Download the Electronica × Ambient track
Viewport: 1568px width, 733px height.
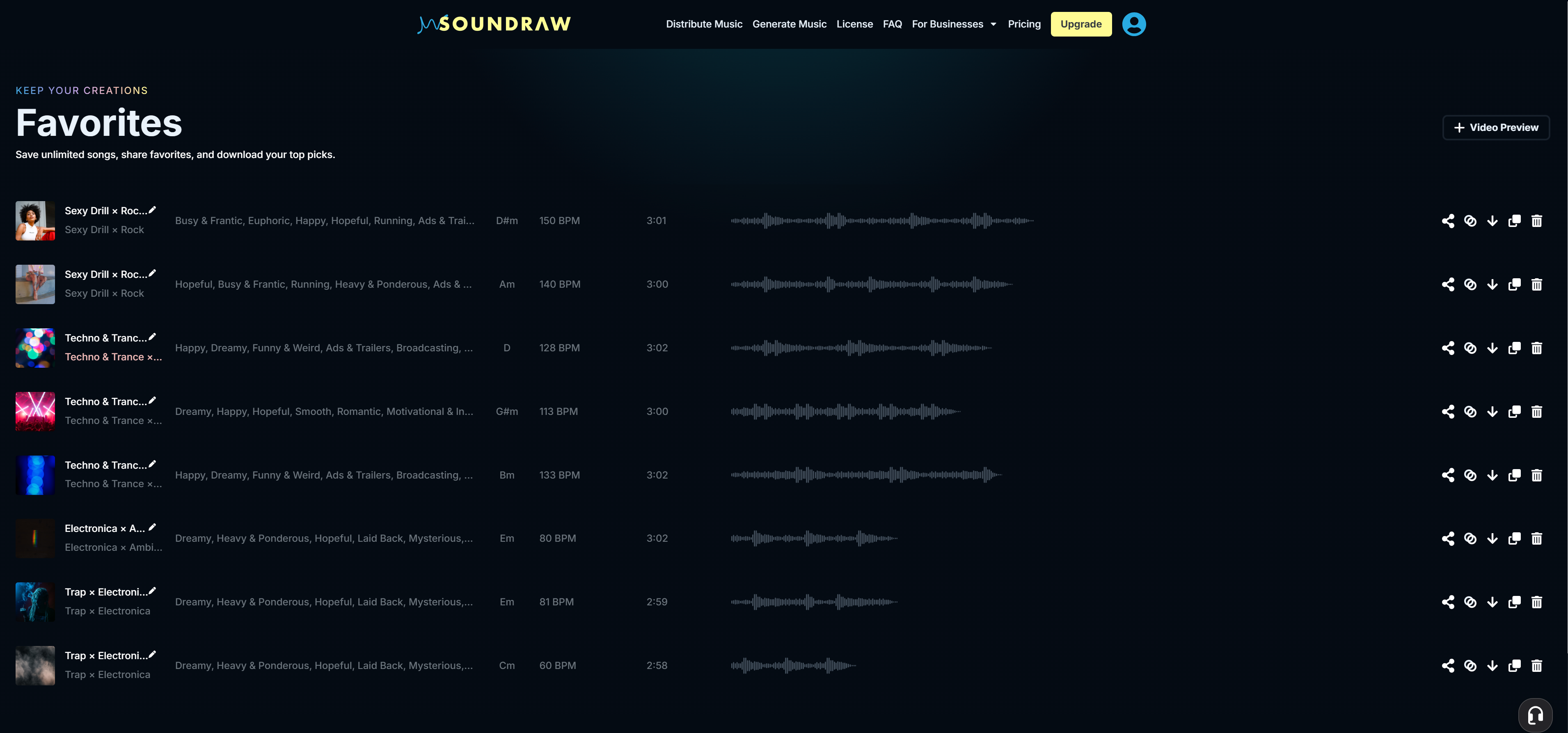(1492, 538)
